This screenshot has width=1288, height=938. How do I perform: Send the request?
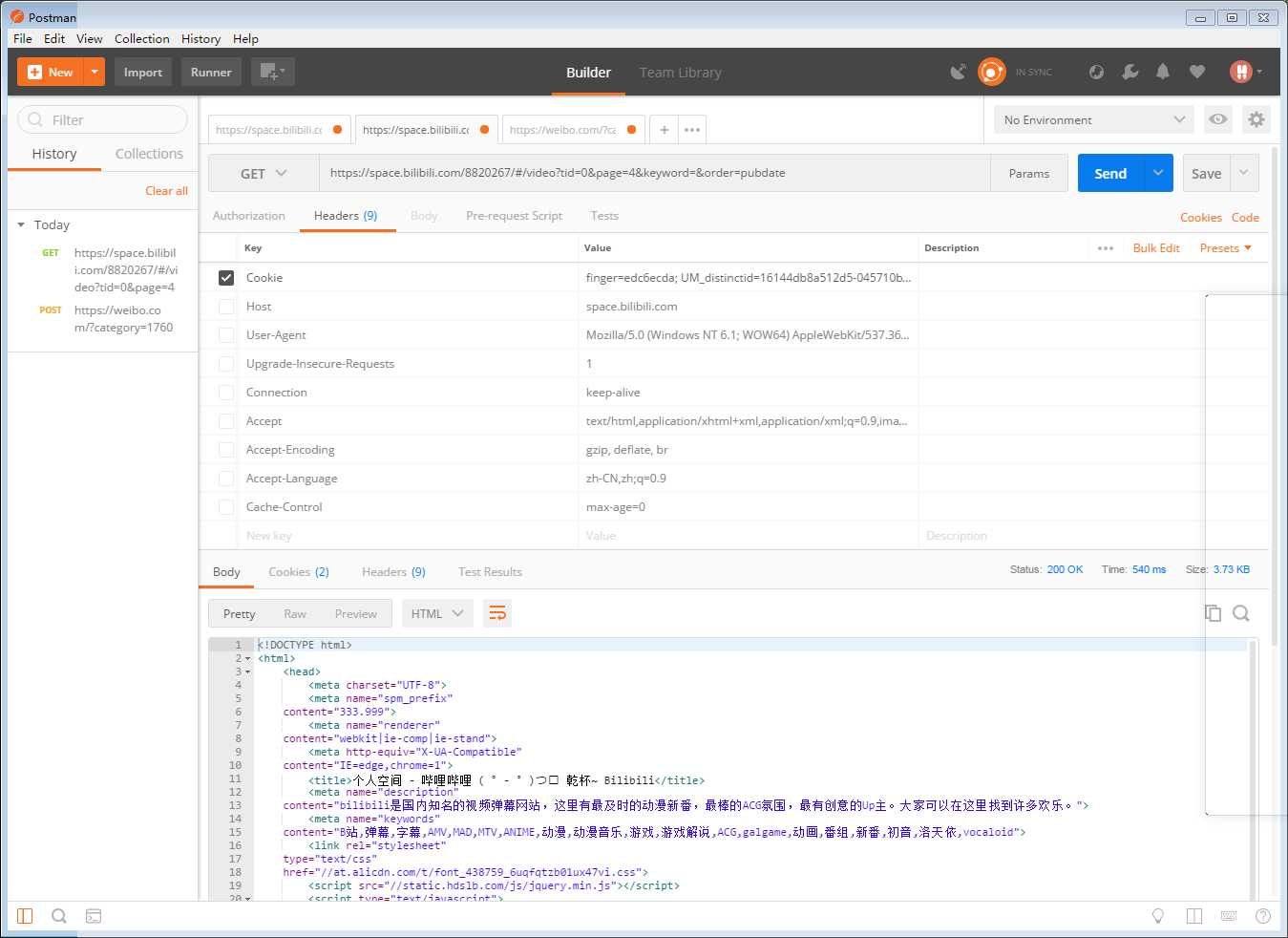(x=1110, y=173)
